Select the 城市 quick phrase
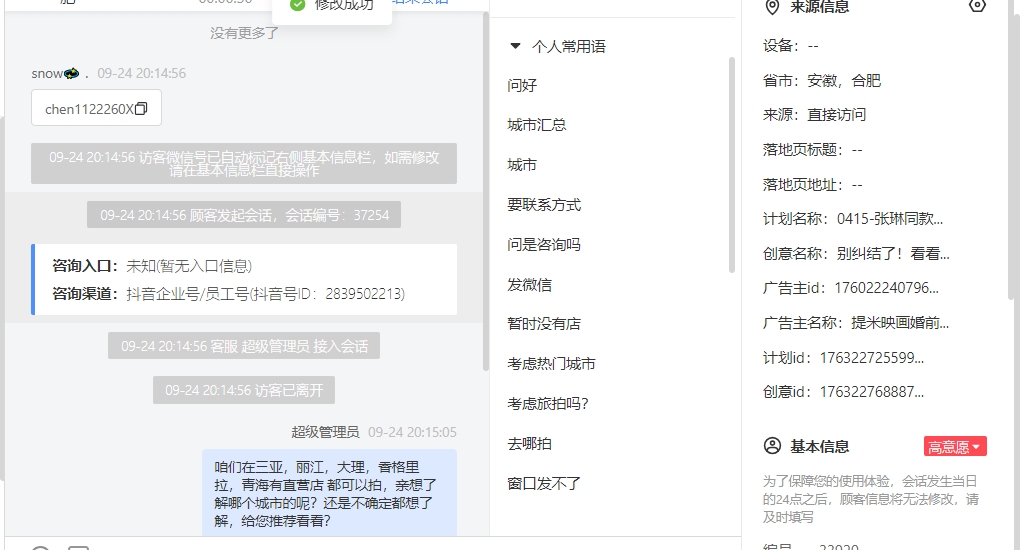This screenshot has height=550, width=1020. 522,165
